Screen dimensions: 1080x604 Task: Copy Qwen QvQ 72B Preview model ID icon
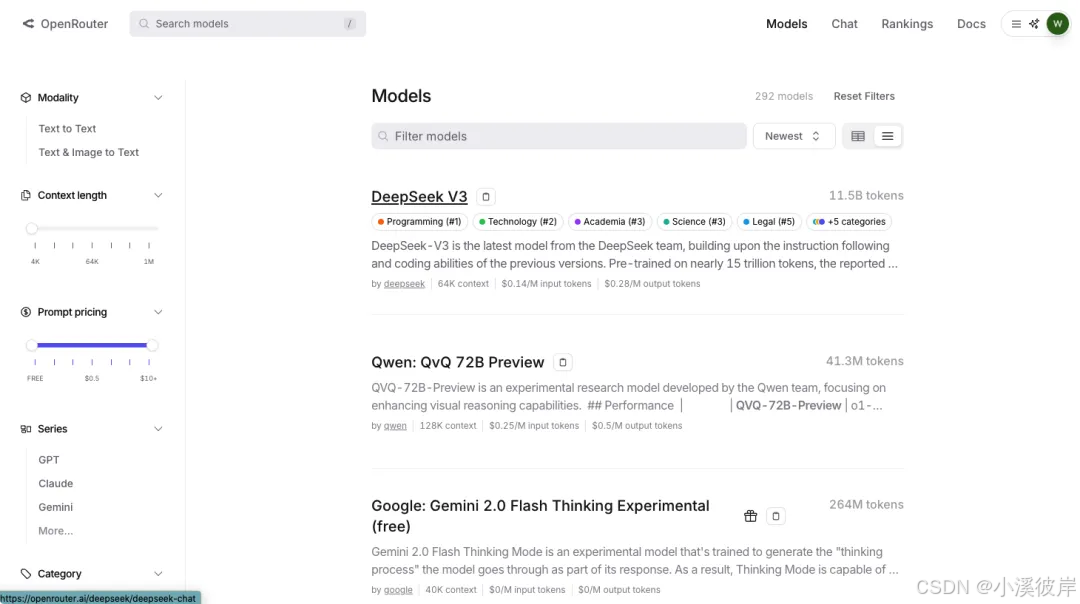[563, 362]
